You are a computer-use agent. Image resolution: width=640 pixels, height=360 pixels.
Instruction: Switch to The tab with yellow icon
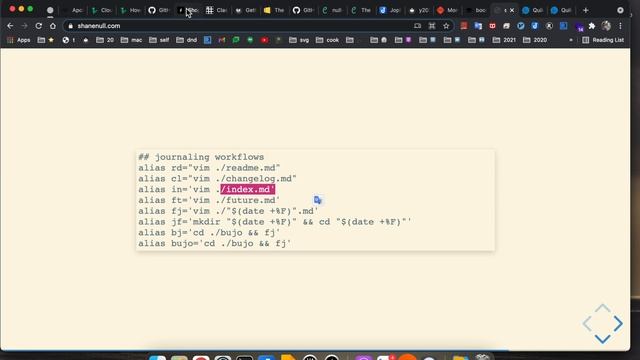(274, 10)
